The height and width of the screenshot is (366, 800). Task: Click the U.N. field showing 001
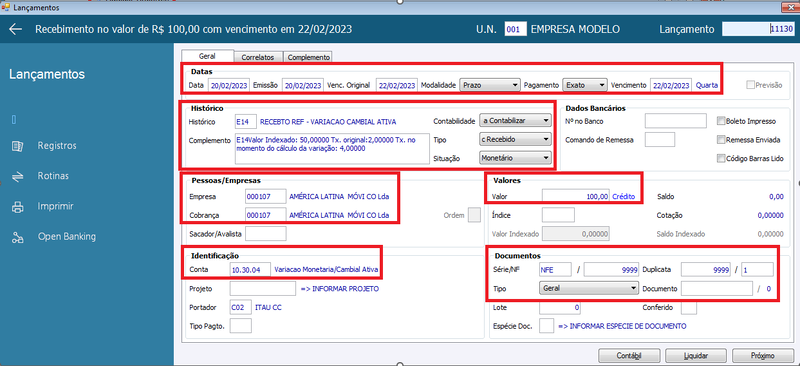[515, 30]
